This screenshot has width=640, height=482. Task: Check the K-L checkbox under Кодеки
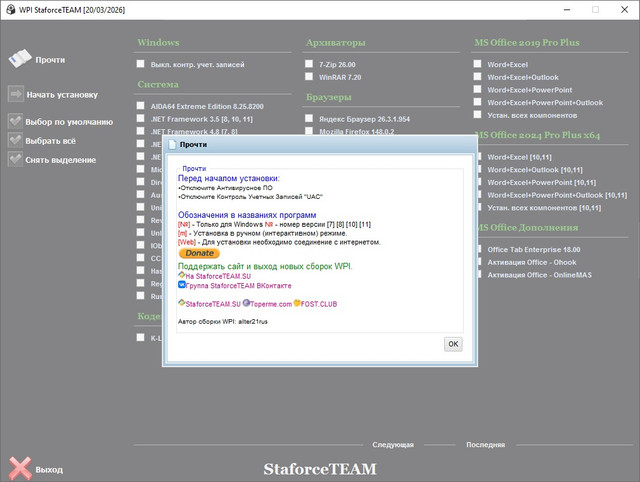pos(140,337)
